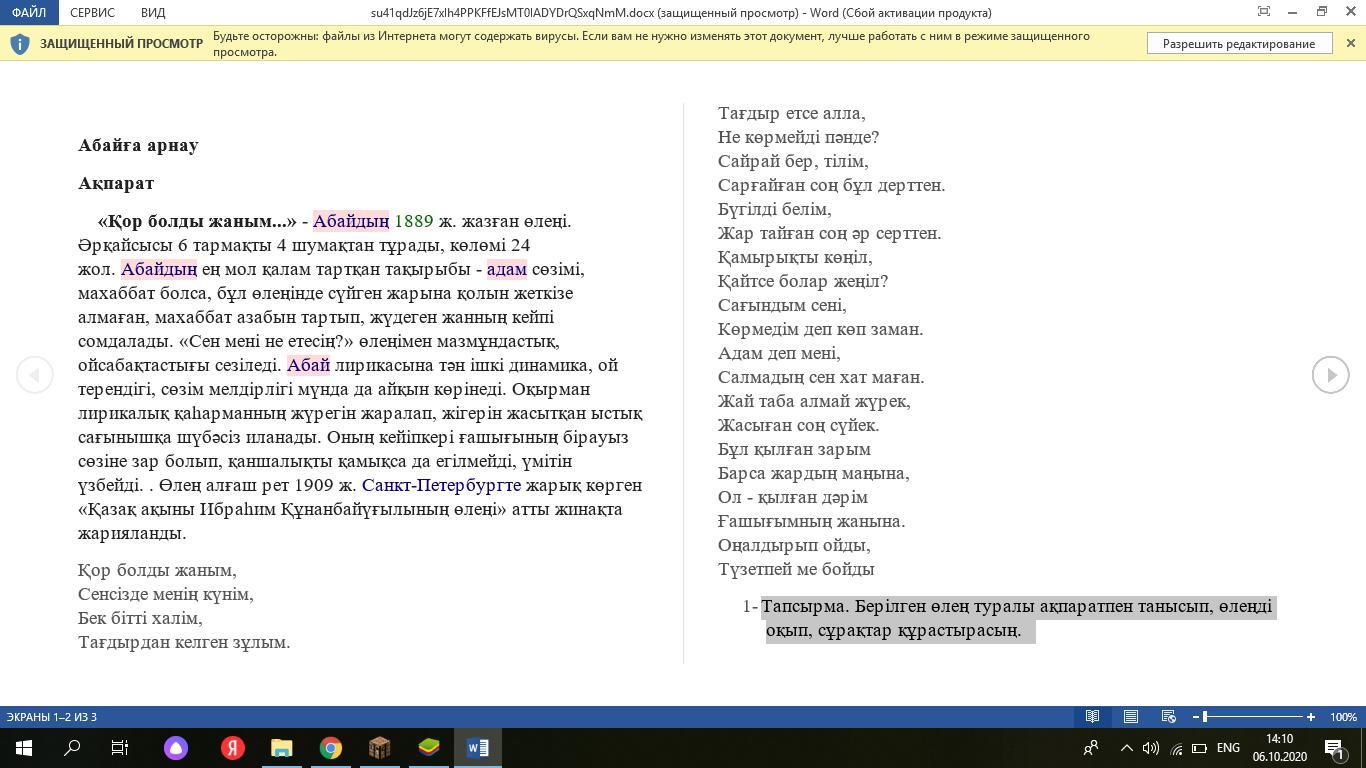Open BlueStacks from the taskbar
The height and width of the screenshot is (768, 1366).
point(429,748)
